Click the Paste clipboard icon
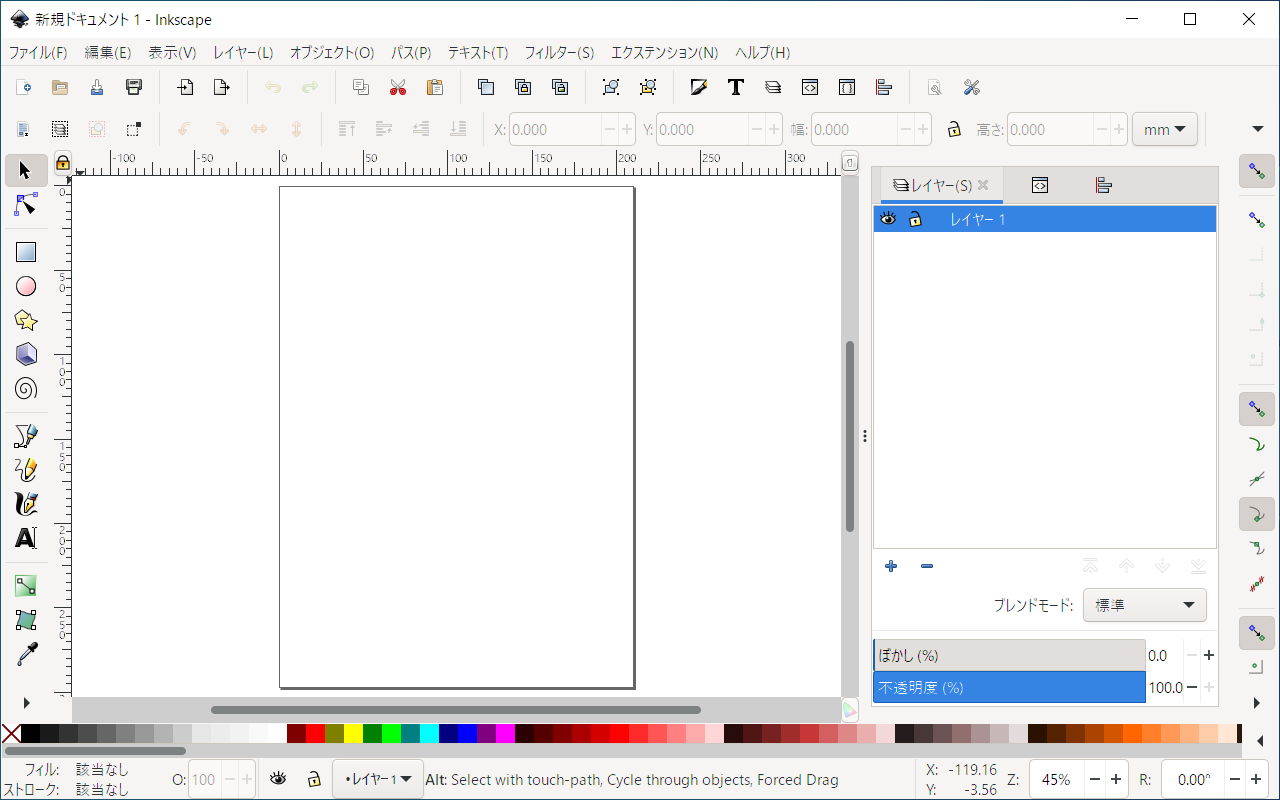Image resolution: width=1280 pixels, height=800 pixels. click(x=435, y=88)
